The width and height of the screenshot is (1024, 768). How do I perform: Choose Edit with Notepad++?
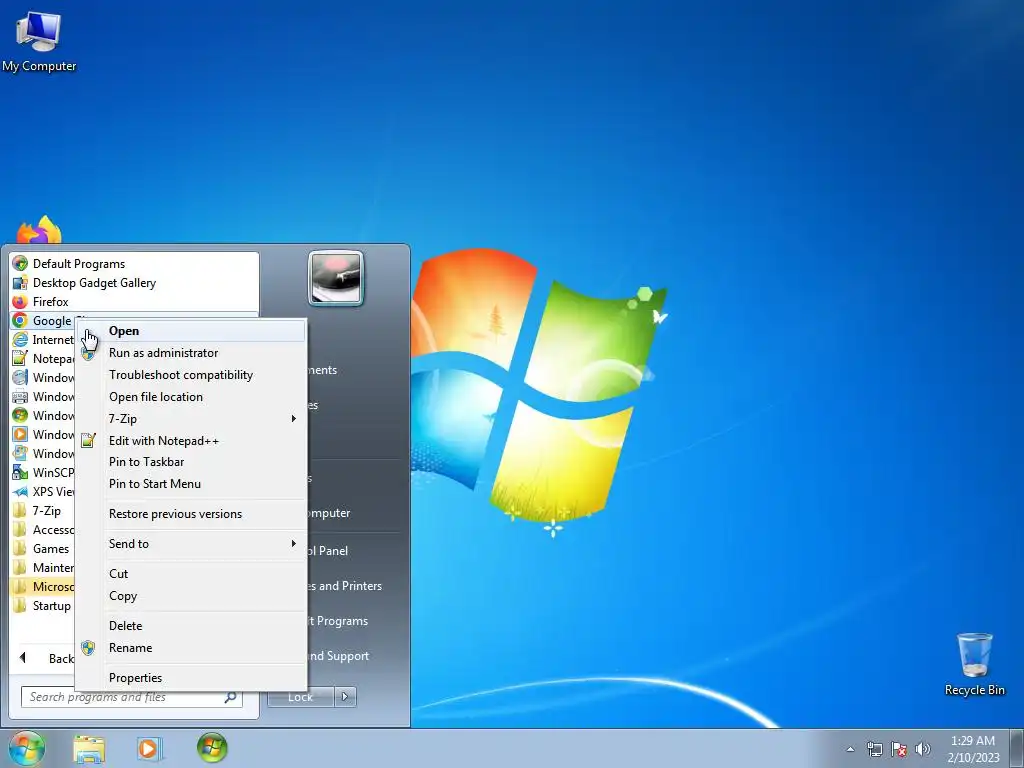point(191,441)
